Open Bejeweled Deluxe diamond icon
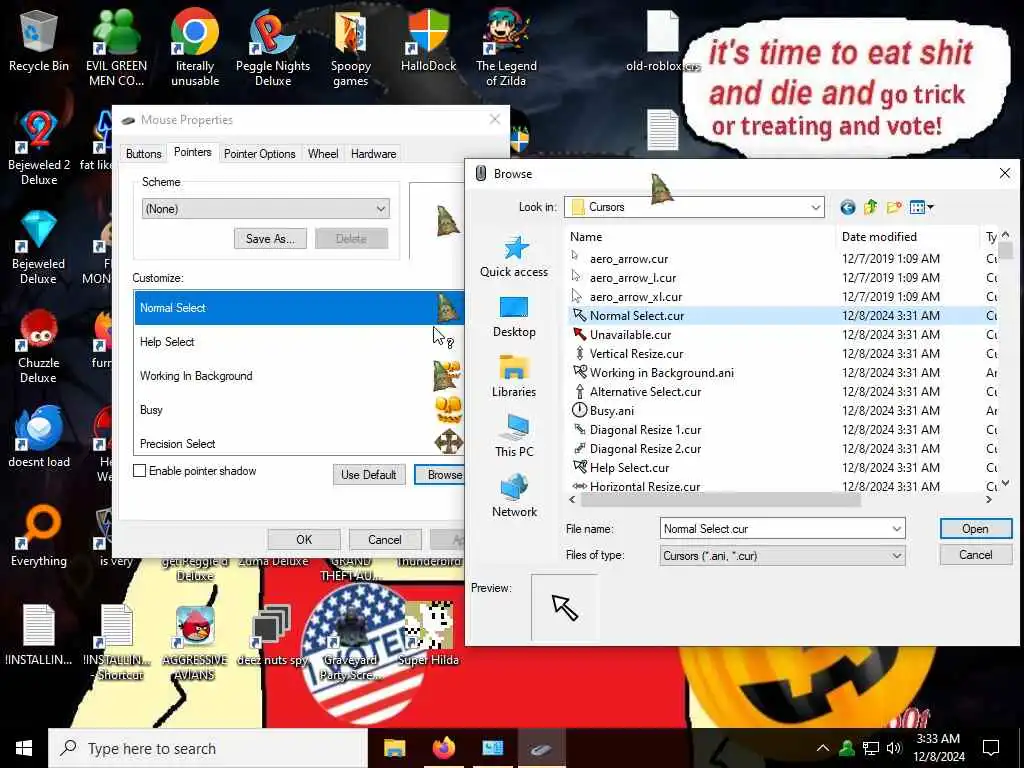The height and width of the screenshot is (768, 1024). [39, 247]
